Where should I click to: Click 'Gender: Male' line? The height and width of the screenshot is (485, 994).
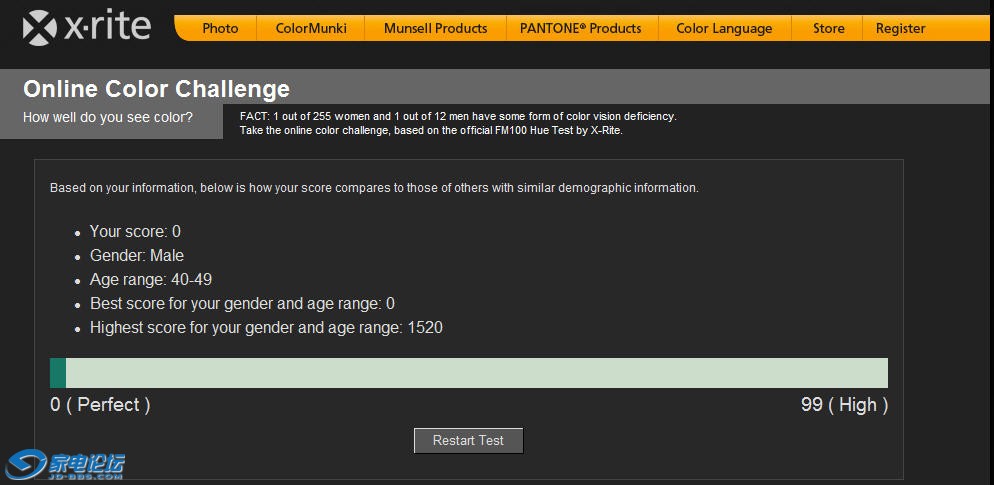(137, 255)
